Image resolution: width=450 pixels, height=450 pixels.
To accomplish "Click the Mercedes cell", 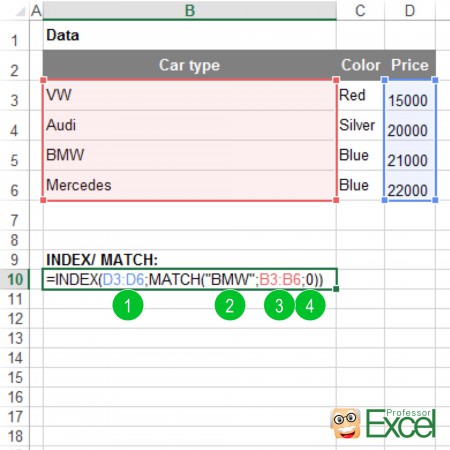I will [190, 185].
